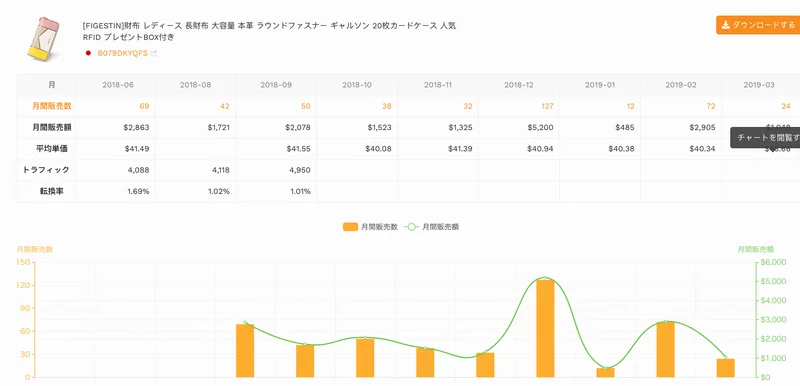Click the $6,000 right axis label
This screenshot has width=800, height=386.
[773, 262]
